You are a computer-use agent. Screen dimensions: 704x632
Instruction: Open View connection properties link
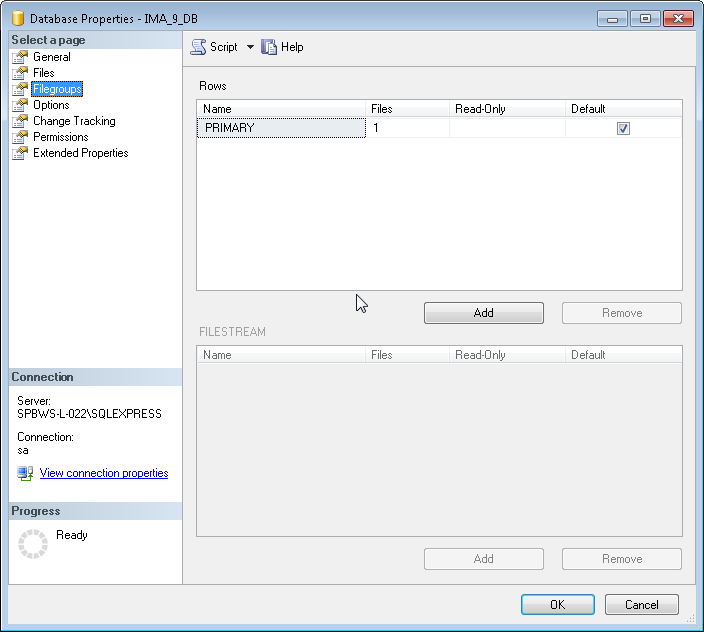(x=104, y=473)
